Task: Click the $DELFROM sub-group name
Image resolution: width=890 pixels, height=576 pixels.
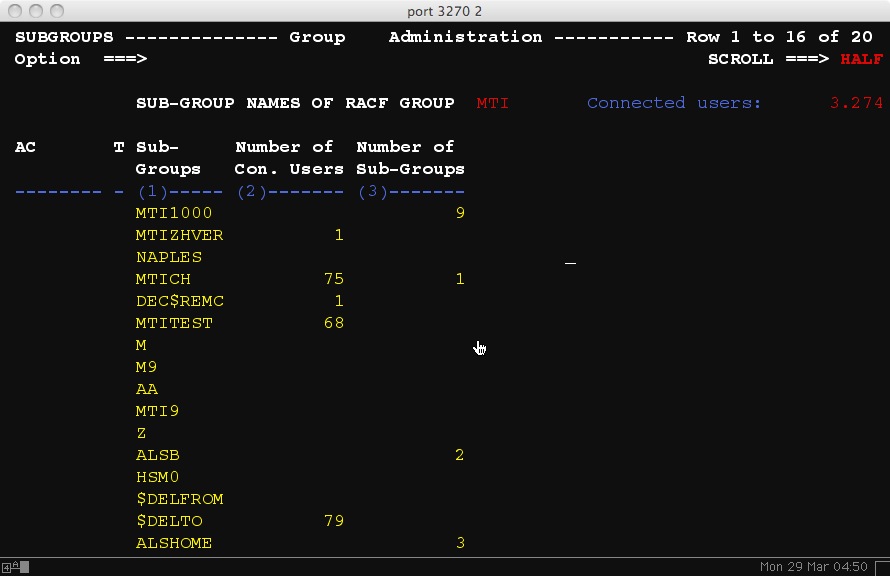Action: pyautogui.click(x=179, y=499)
